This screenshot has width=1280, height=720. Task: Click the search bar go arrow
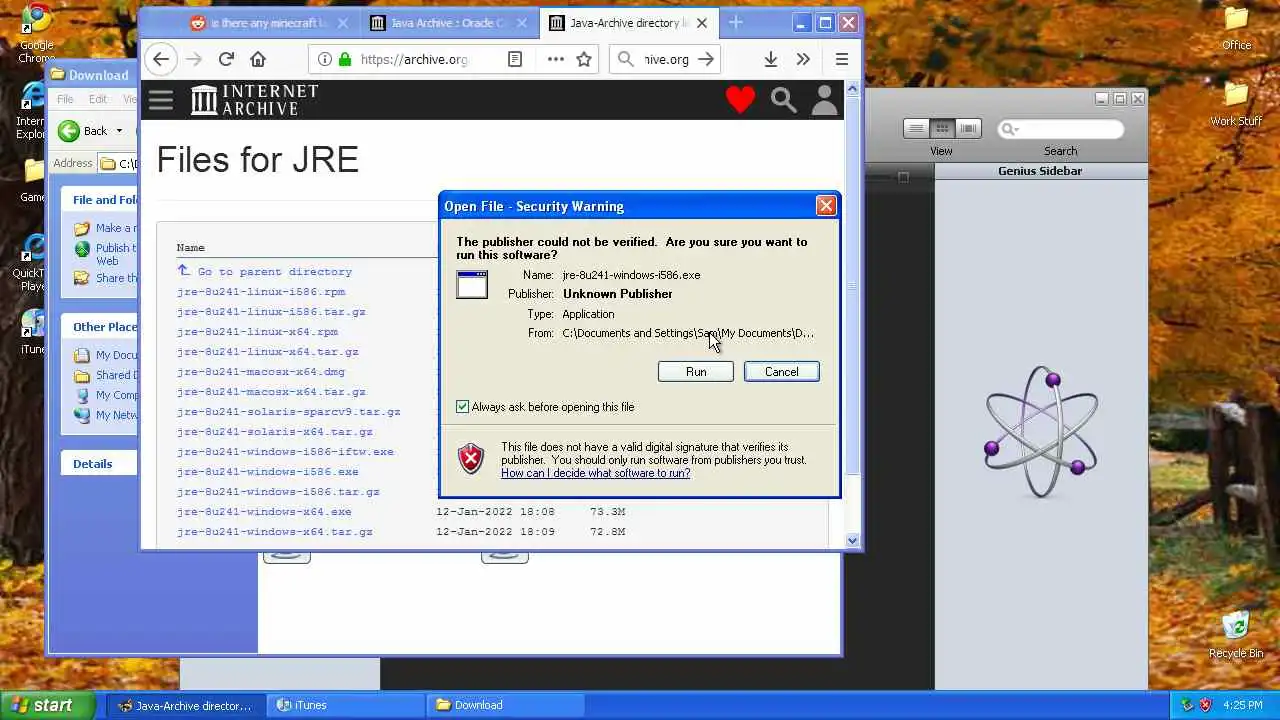[x=706, y=59]
